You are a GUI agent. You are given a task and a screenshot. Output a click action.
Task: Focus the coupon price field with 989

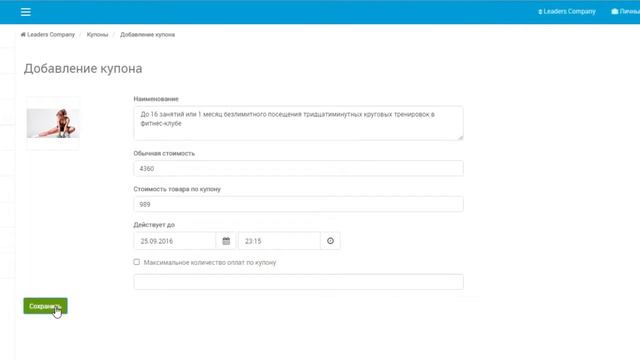point(298,204)
